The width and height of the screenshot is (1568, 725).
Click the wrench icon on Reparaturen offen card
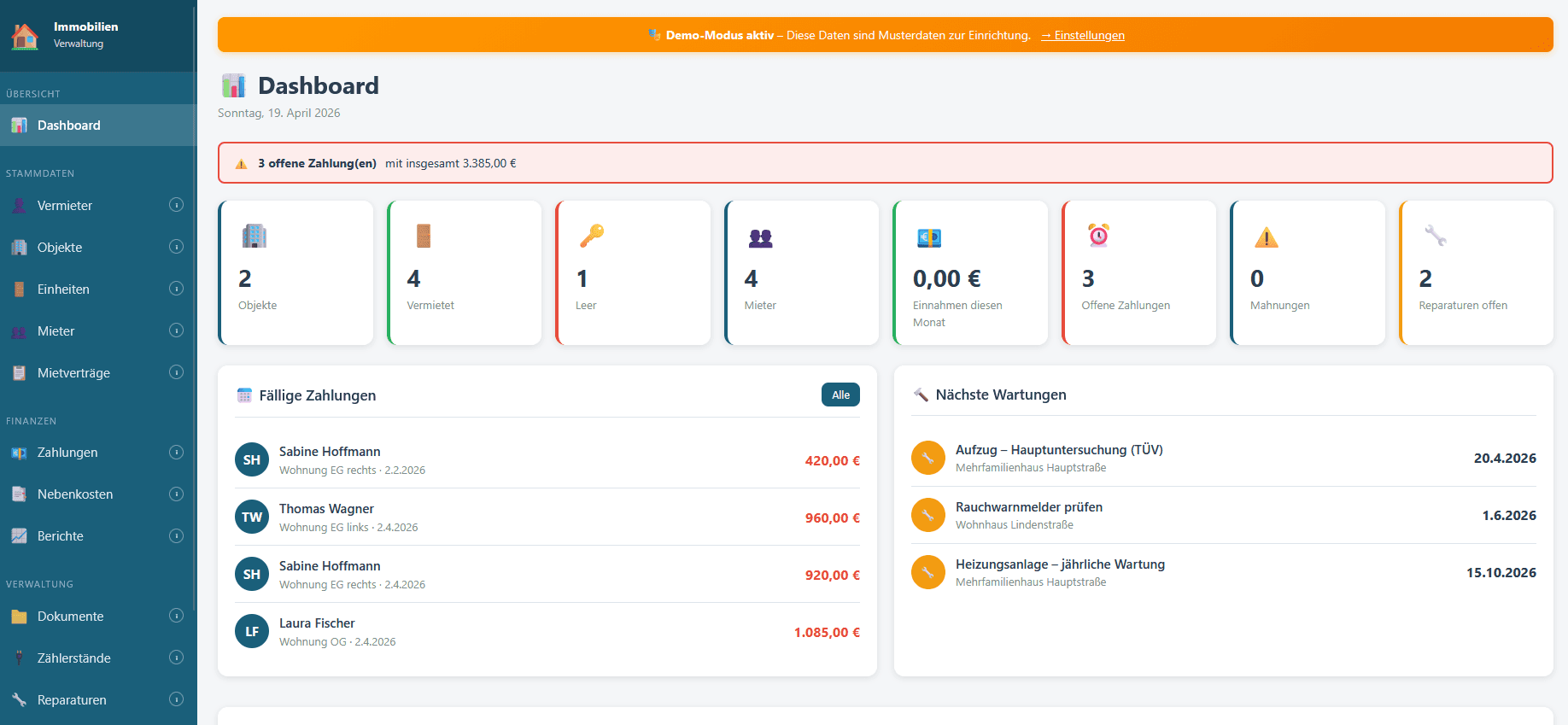[x=1435, y=236]
